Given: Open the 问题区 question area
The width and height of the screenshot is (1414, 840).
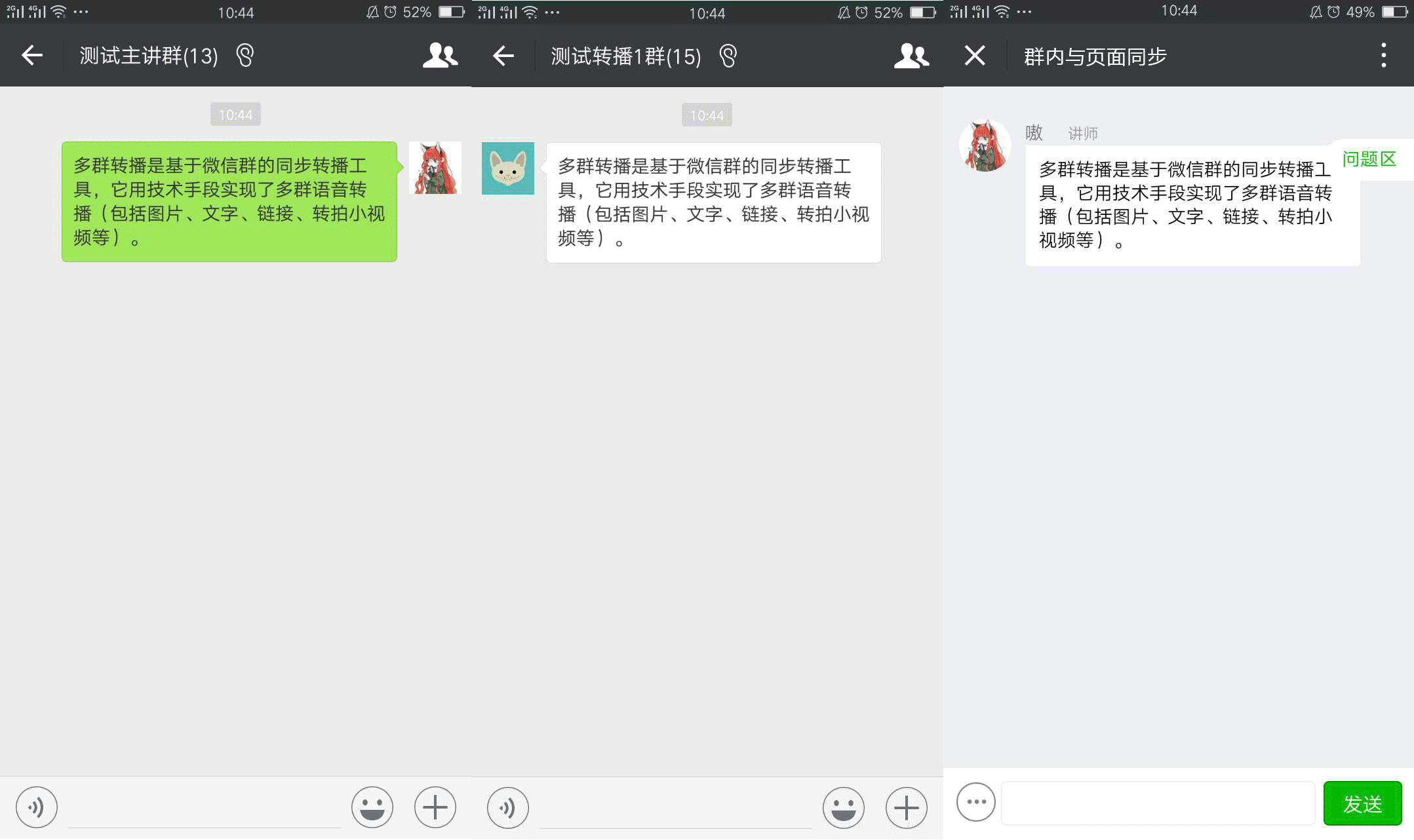Looking at the screenshot, I should [x=1369, y=159].
